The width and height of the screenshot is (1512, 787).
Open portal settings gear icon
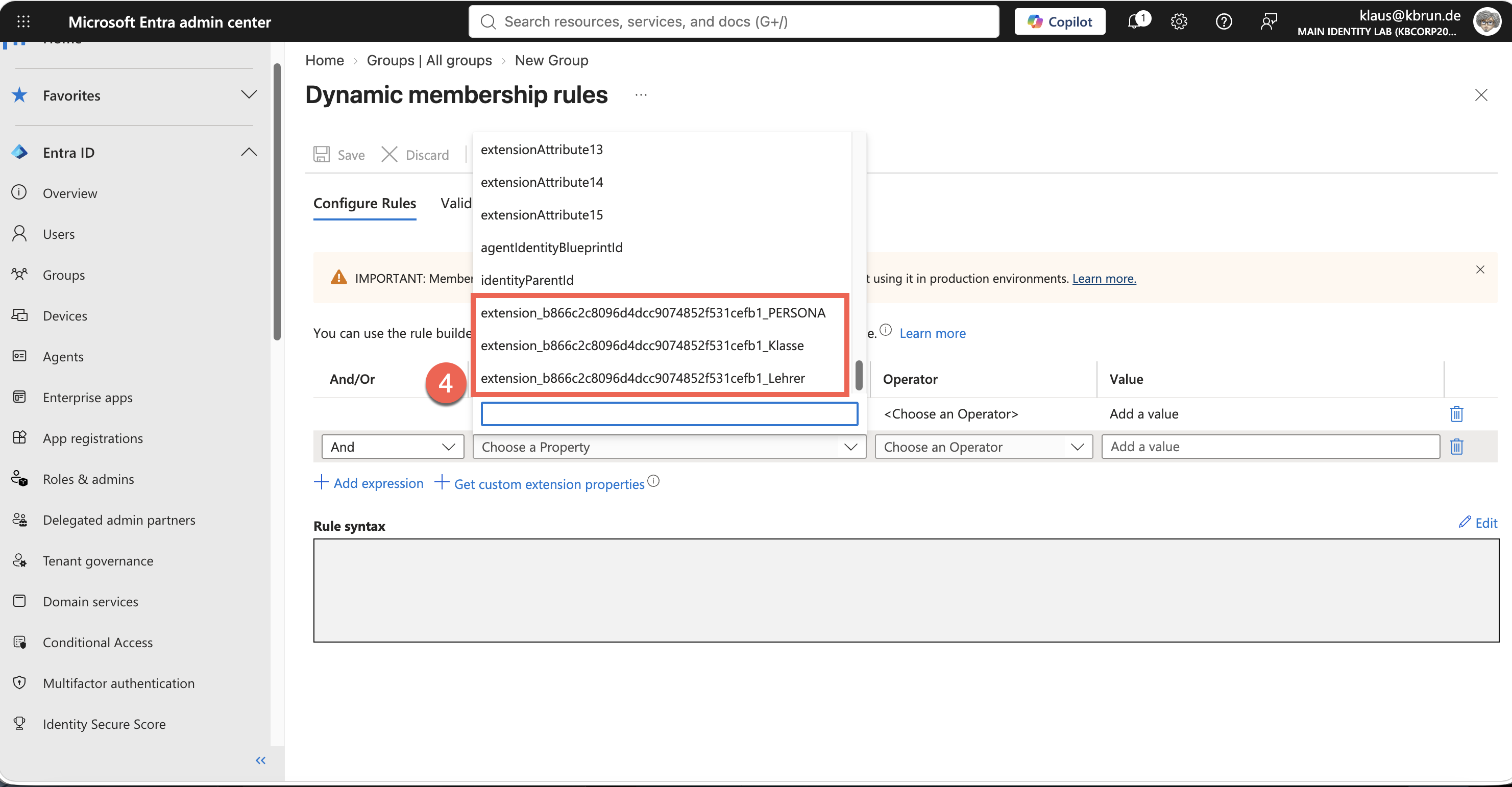[1179, 22]
